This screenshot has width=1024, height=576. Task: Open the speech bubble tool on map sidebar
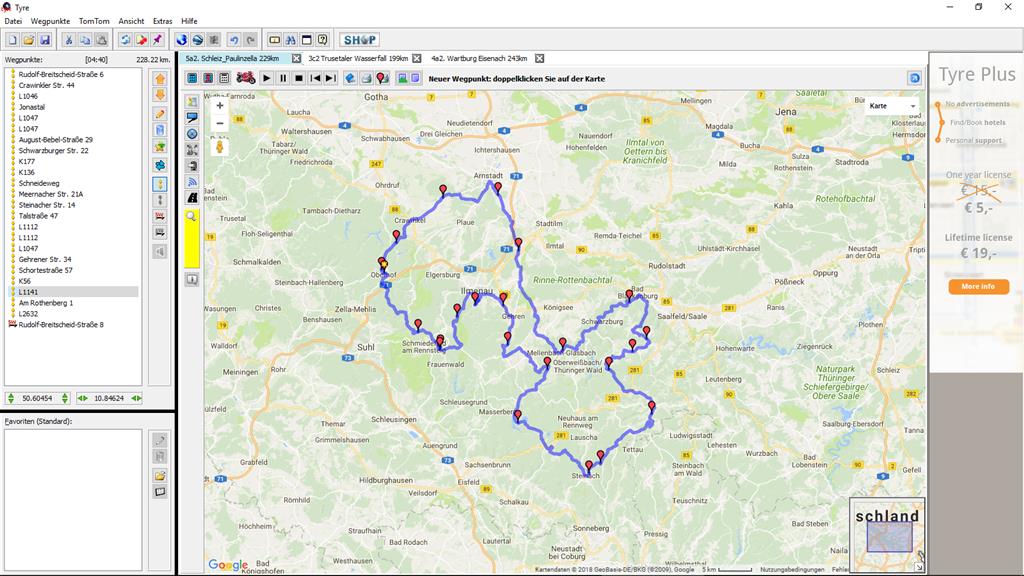pyautogui.click(x=192, y=118)
